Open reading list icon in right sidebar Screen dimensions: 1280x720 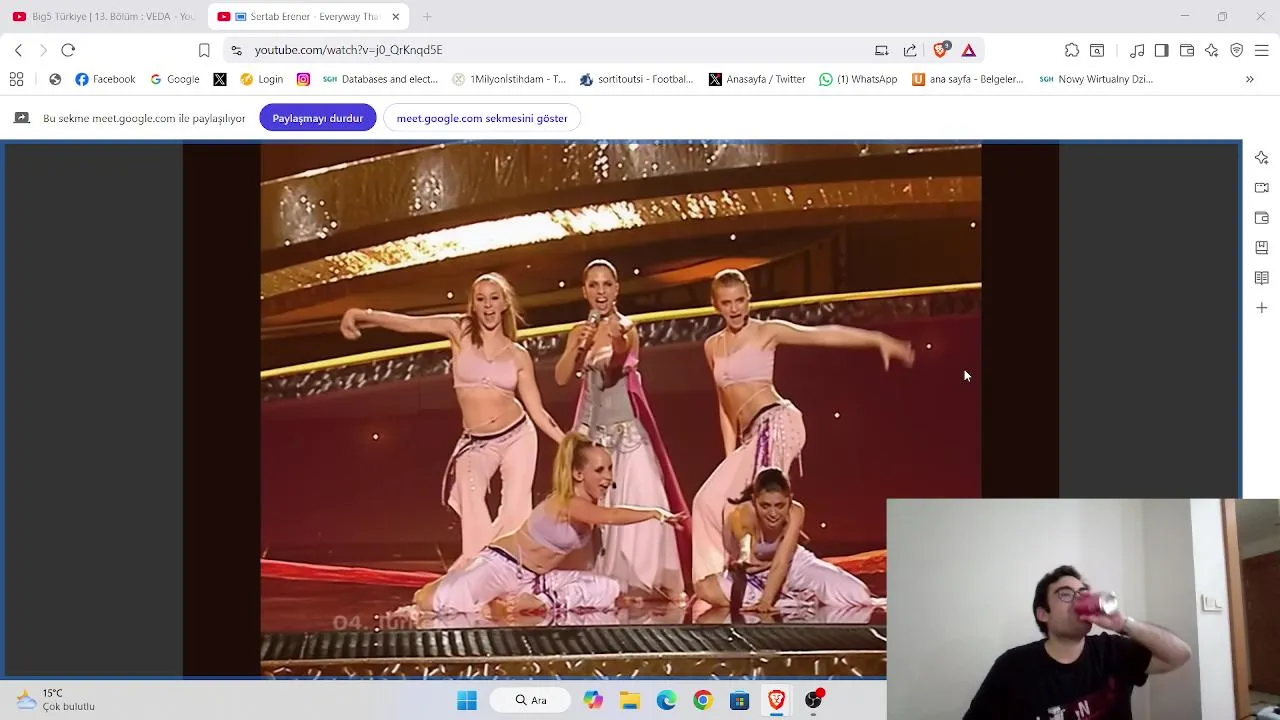point(1262,278)
